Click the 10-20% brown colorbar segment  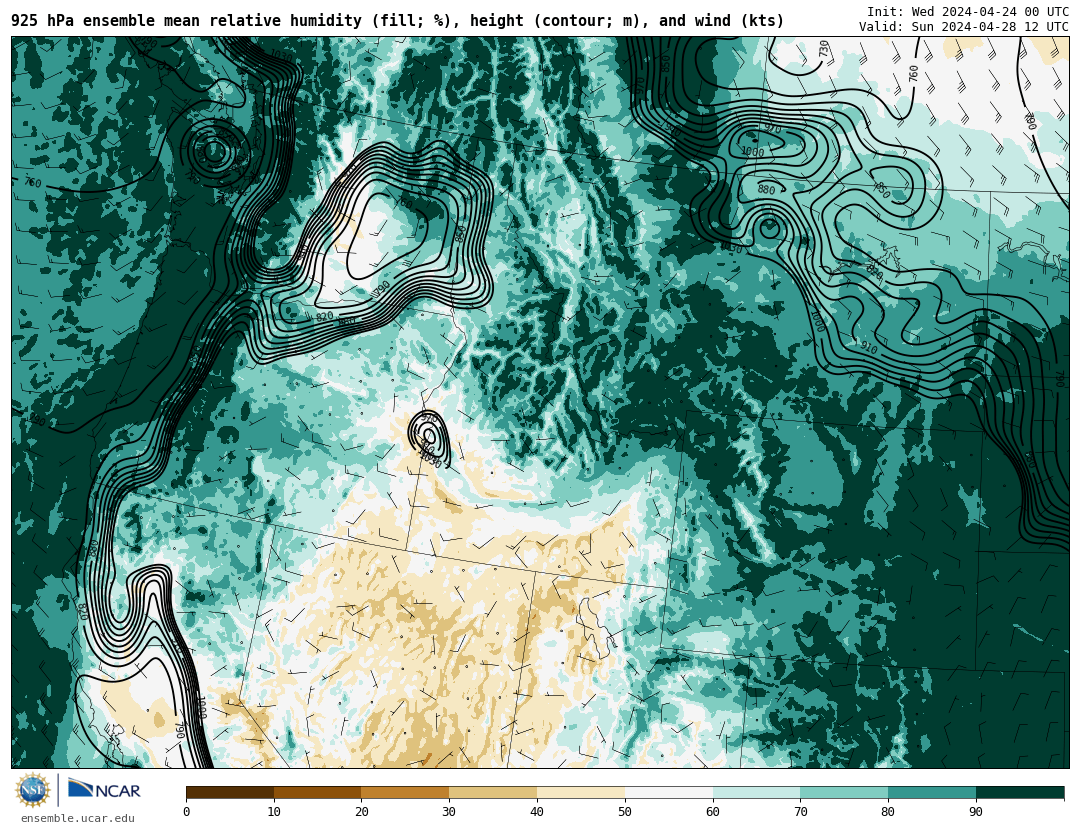coord(318,792)
